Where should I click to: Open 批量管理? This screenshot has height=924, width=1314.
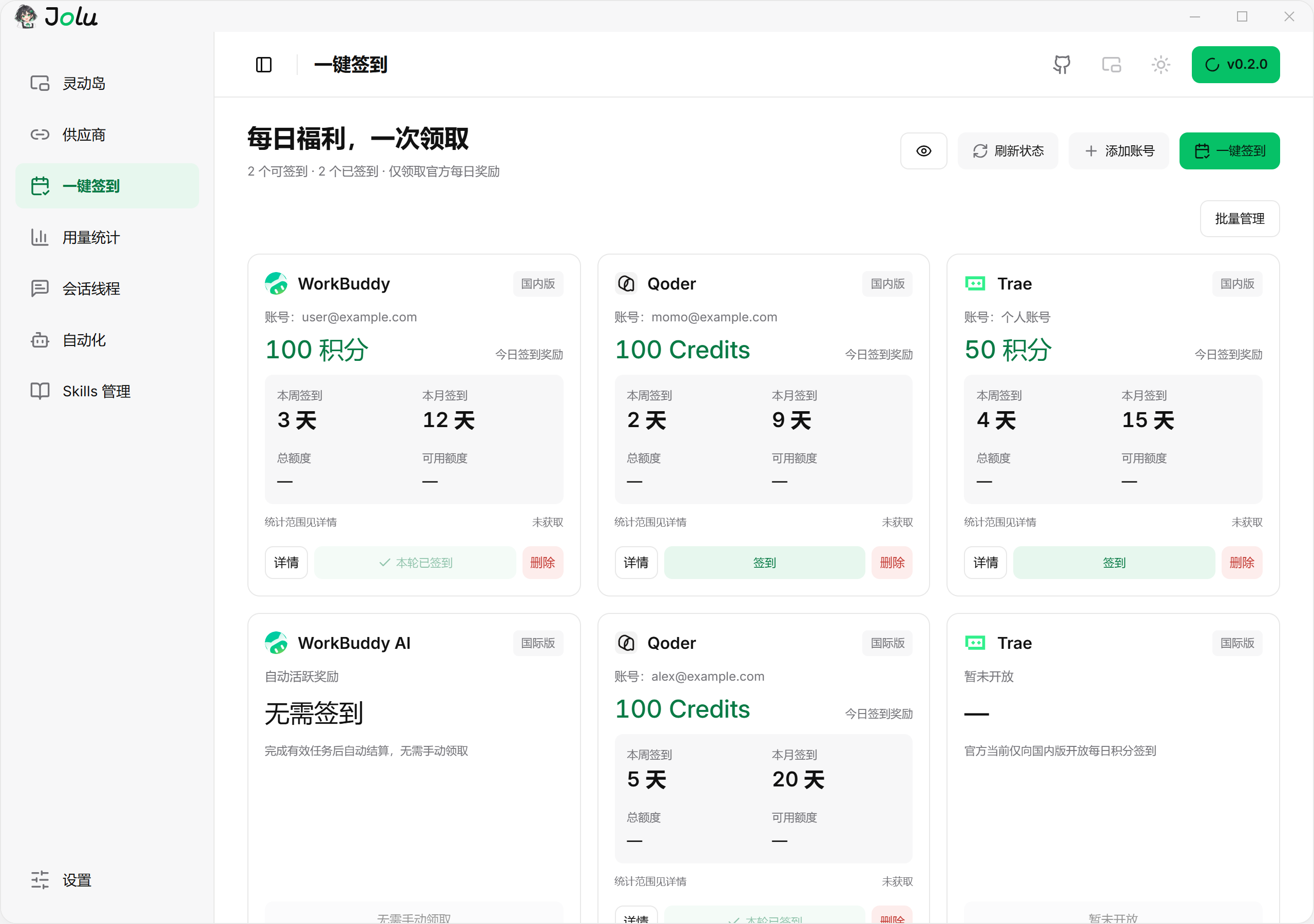[x=1240, y=219]
